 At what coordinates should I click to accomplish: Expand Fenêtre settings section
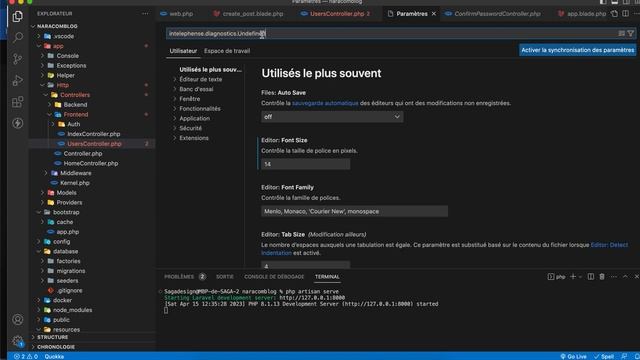coord(189,99)
